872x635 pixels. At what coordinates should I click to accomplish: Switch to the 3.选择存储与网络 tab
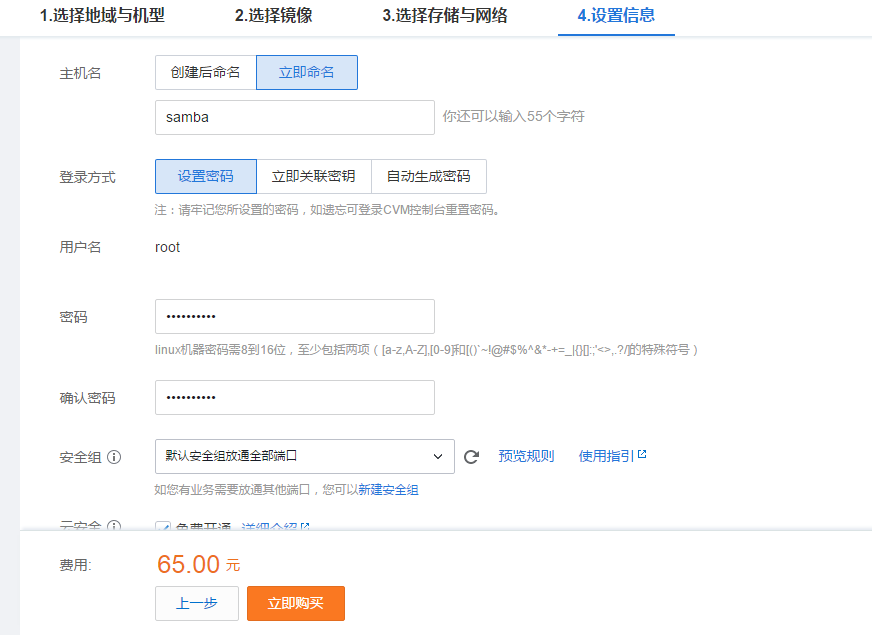pyautogui.click(x=445, y=17)
